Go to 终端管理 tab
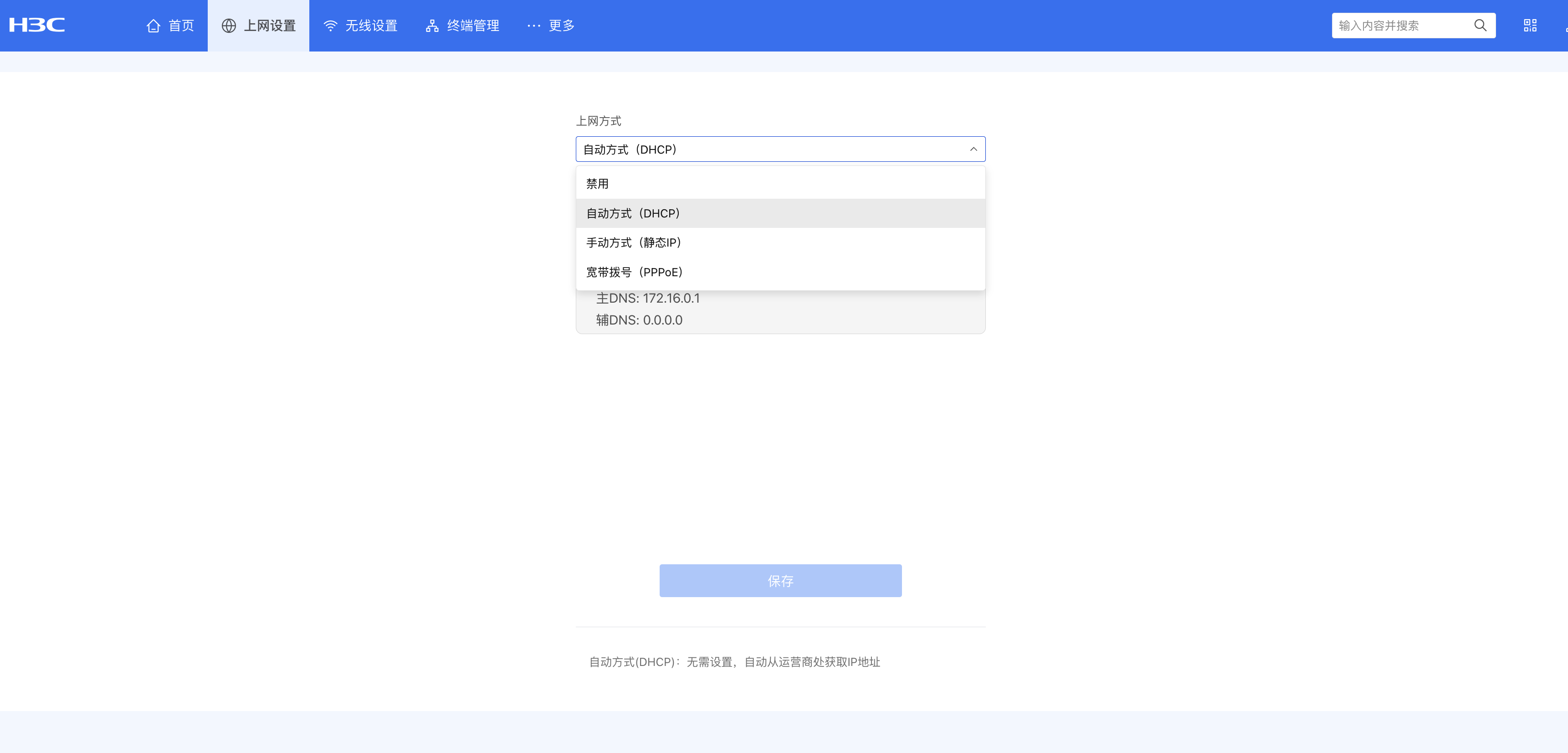The width and height of the screenshot is (1568, 753). click(472, 26)
